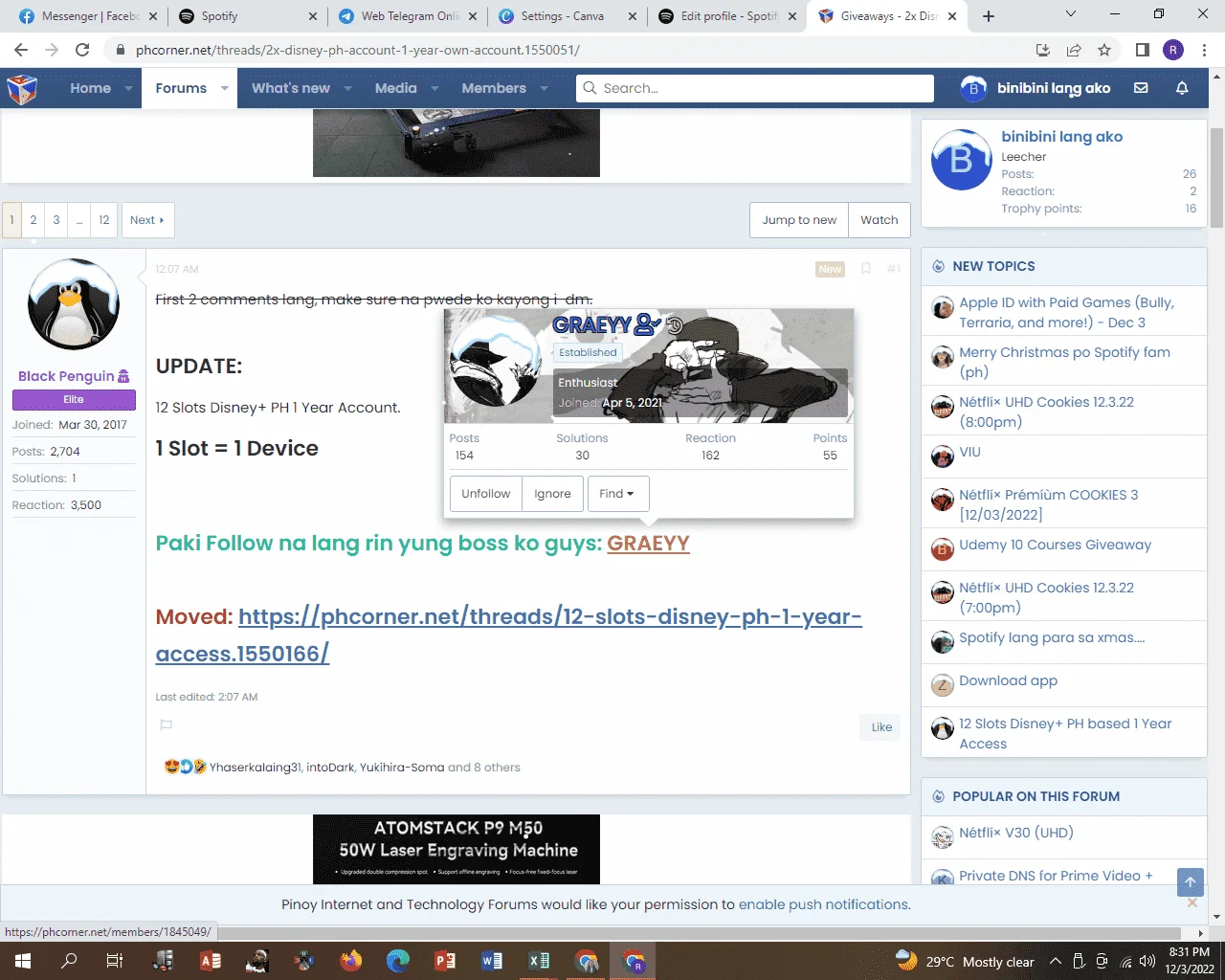Open the moved thread phcorner link
Viewport: 1225px width, 980px height.
[509, 635]
